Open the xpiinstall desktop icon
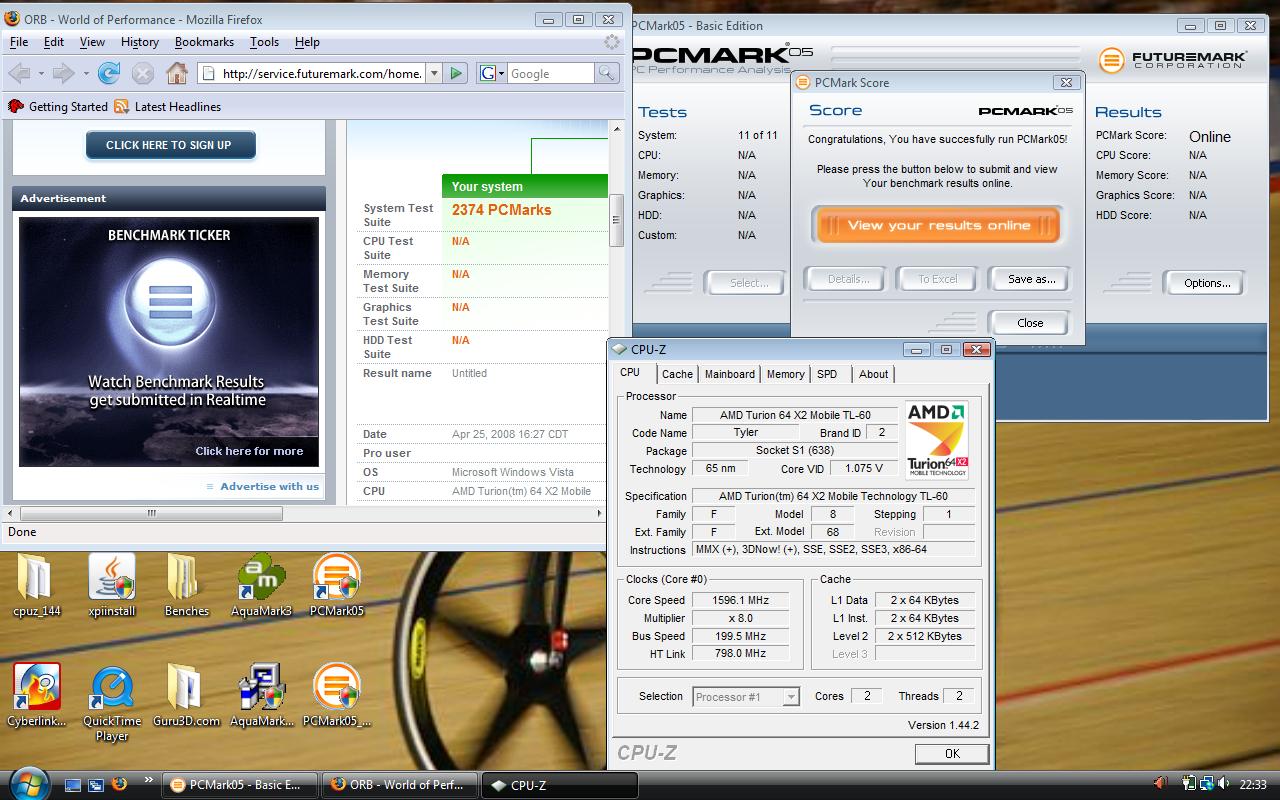Image resolution: width=1280 pixels, height=800 pixels. click(x=111, y=586)
